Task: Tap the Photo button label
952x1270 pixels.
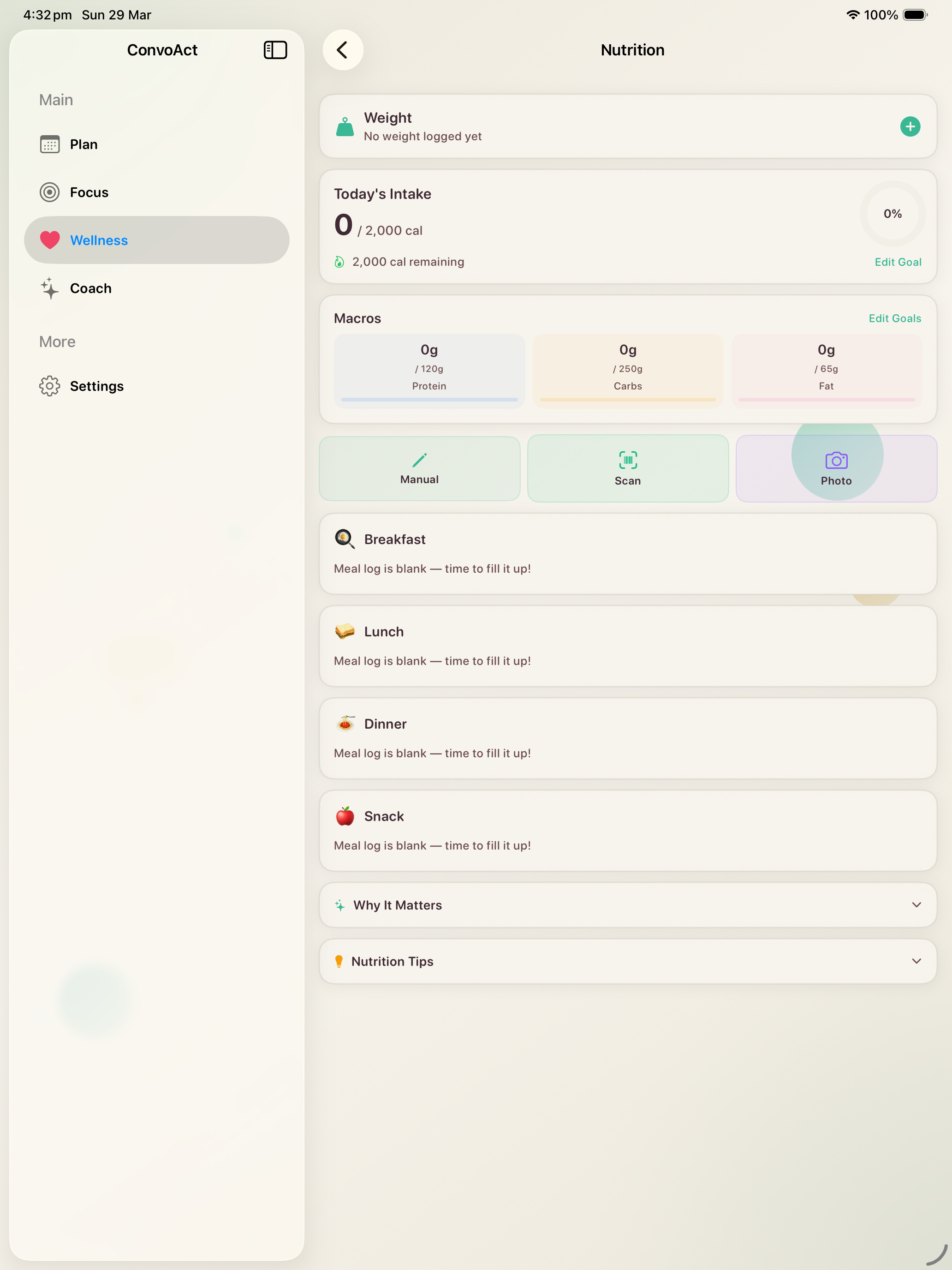Action: [x=836, y=480]
